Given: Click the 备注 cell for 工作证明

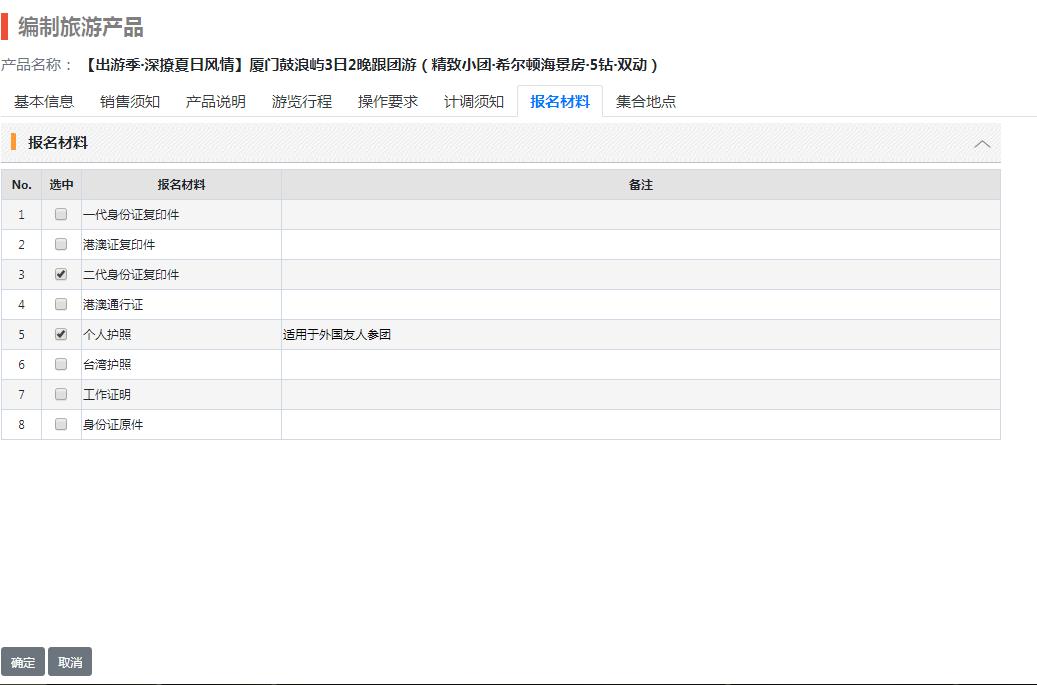Looking at the screenshot, I should [640, 395].
